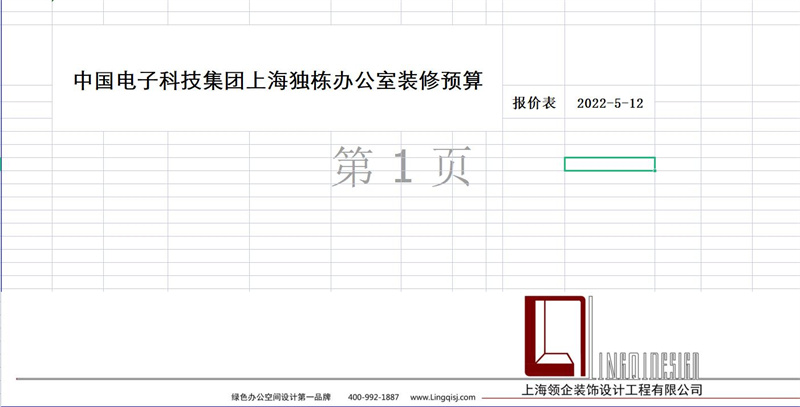Click the character 第 in the page watermark

[353, 166]
